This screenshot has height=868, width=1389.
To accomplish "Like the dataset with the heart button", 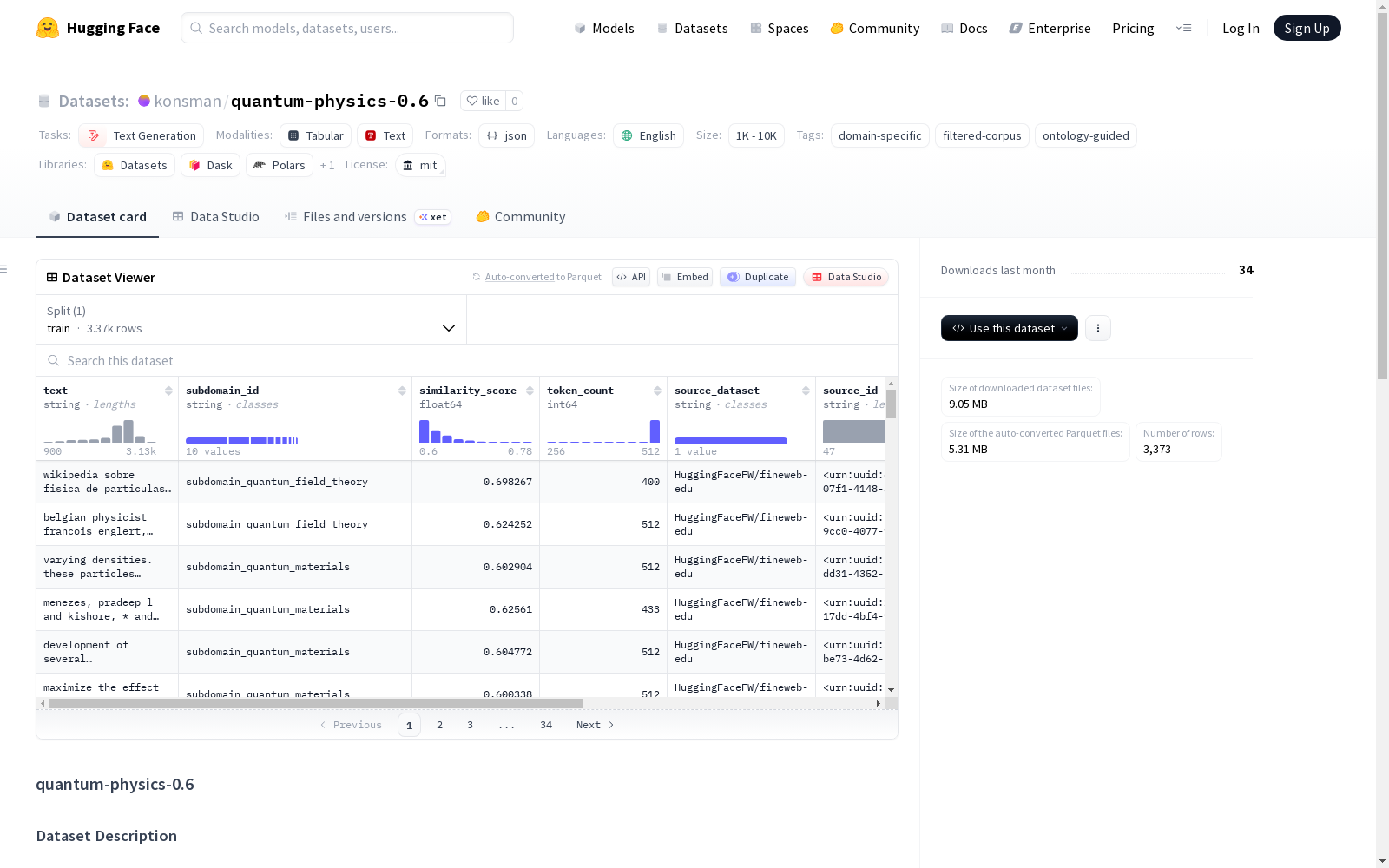I will tap(483, 101).
